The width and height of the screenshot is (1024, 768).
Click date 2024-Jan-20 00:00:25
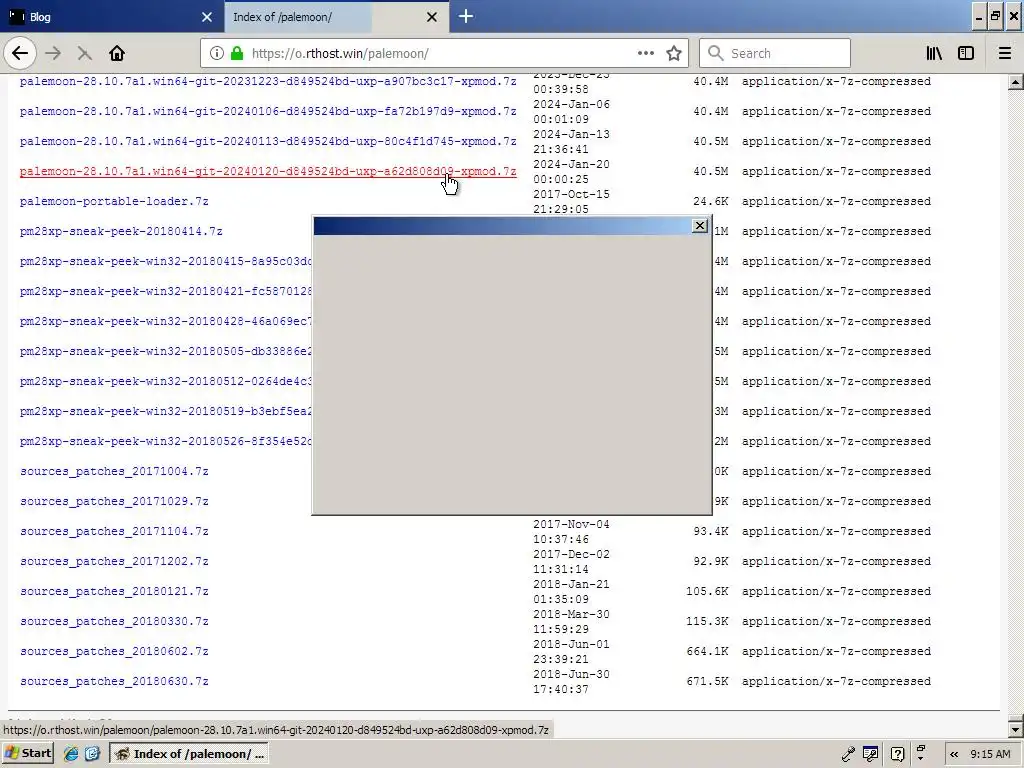(x=571, y=172)
